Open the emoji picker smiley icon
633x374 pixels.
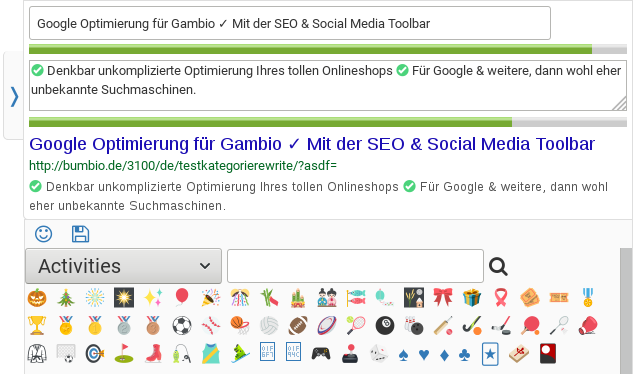click(x=44, y=234)
